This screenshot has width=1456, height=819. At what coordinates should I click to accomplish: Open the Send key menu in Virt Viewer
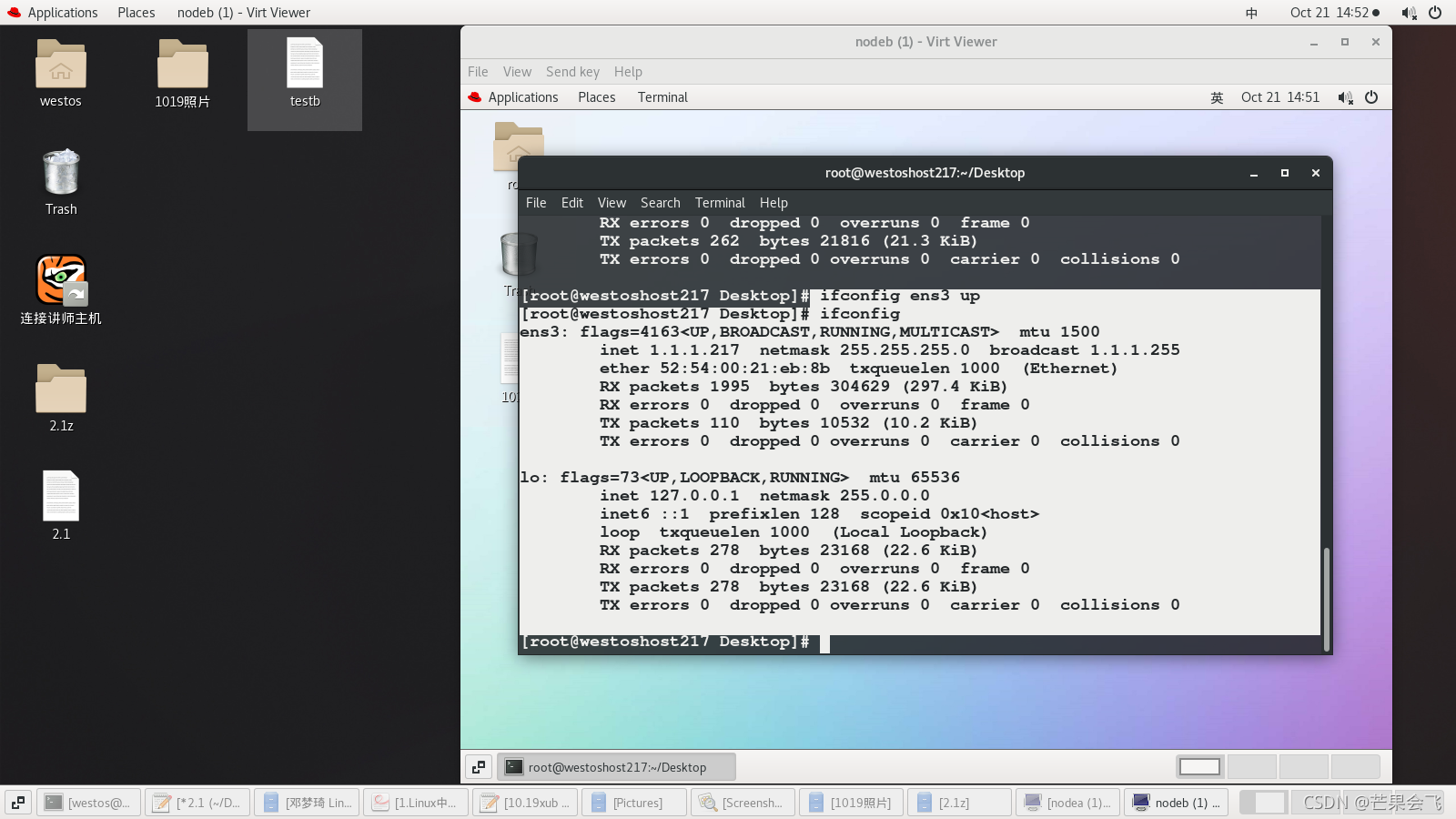572,71
